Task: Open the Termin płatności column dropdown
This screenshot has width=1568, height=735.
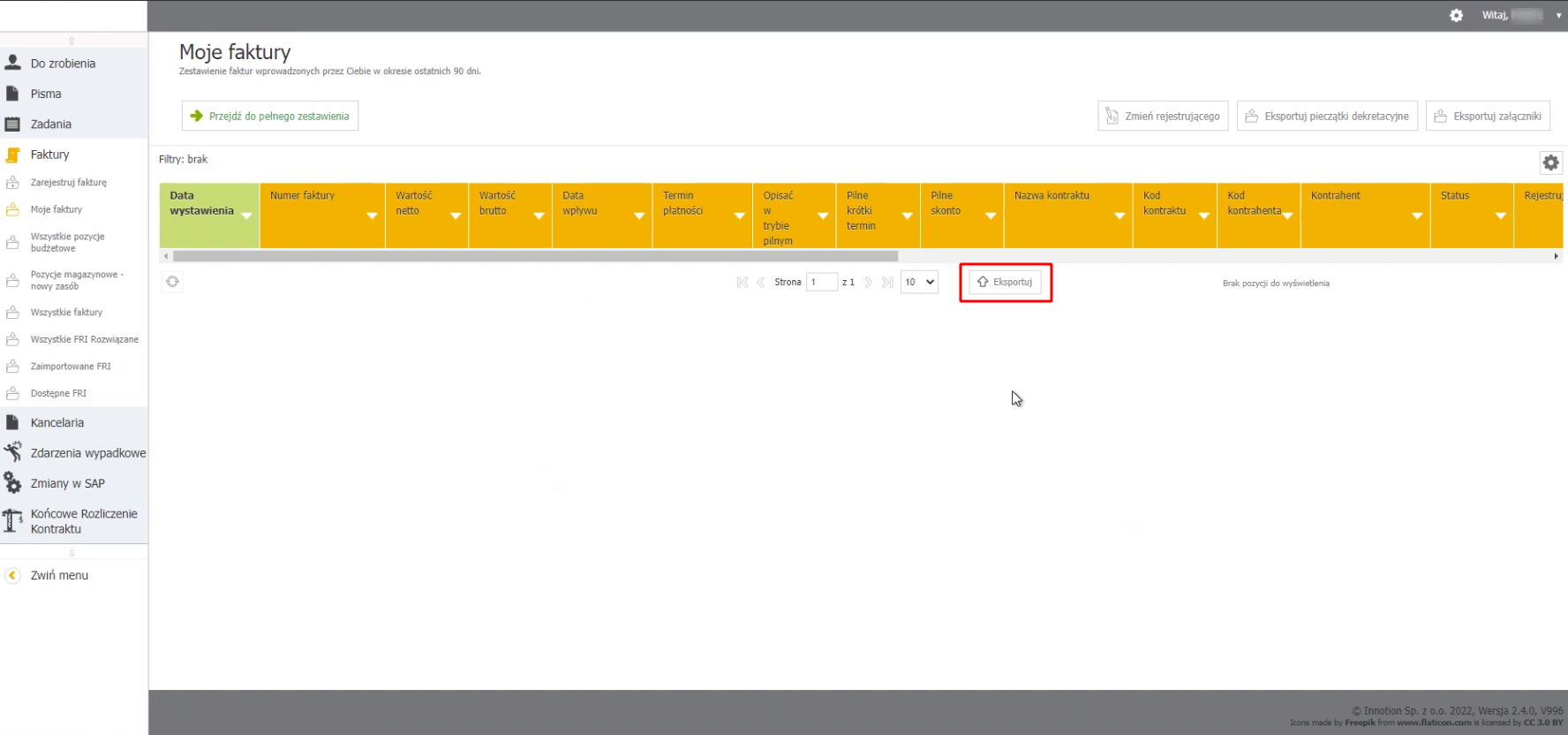Action: [740, 216]
